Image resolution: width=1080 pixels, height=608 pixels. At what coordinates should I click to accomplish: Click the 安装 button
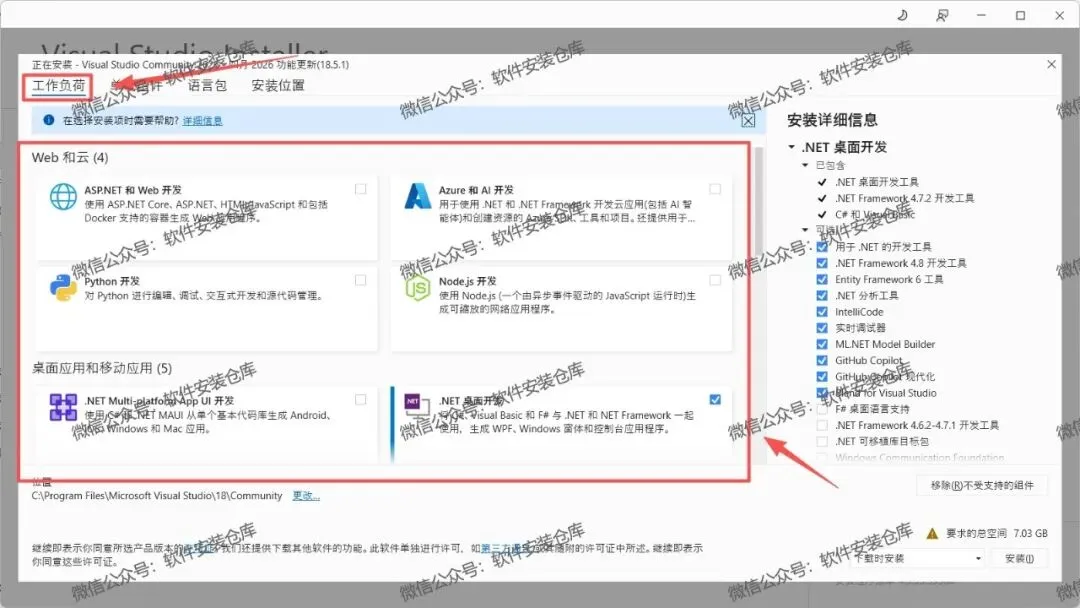pos(1019,558)
